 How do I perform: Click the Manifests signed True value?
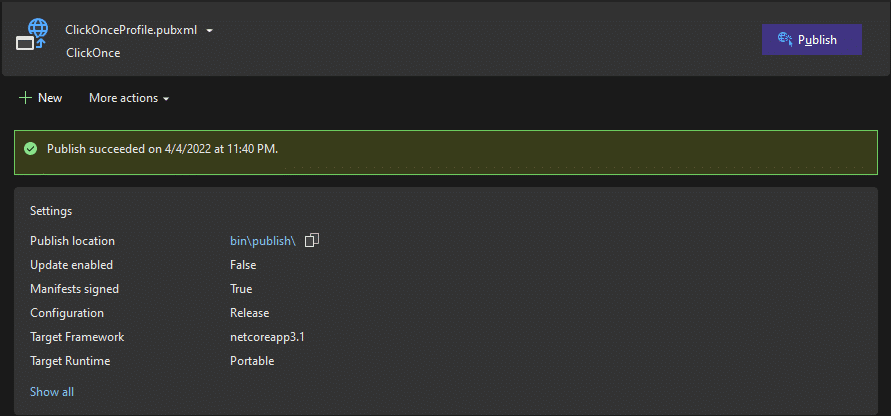click(241, 289)
